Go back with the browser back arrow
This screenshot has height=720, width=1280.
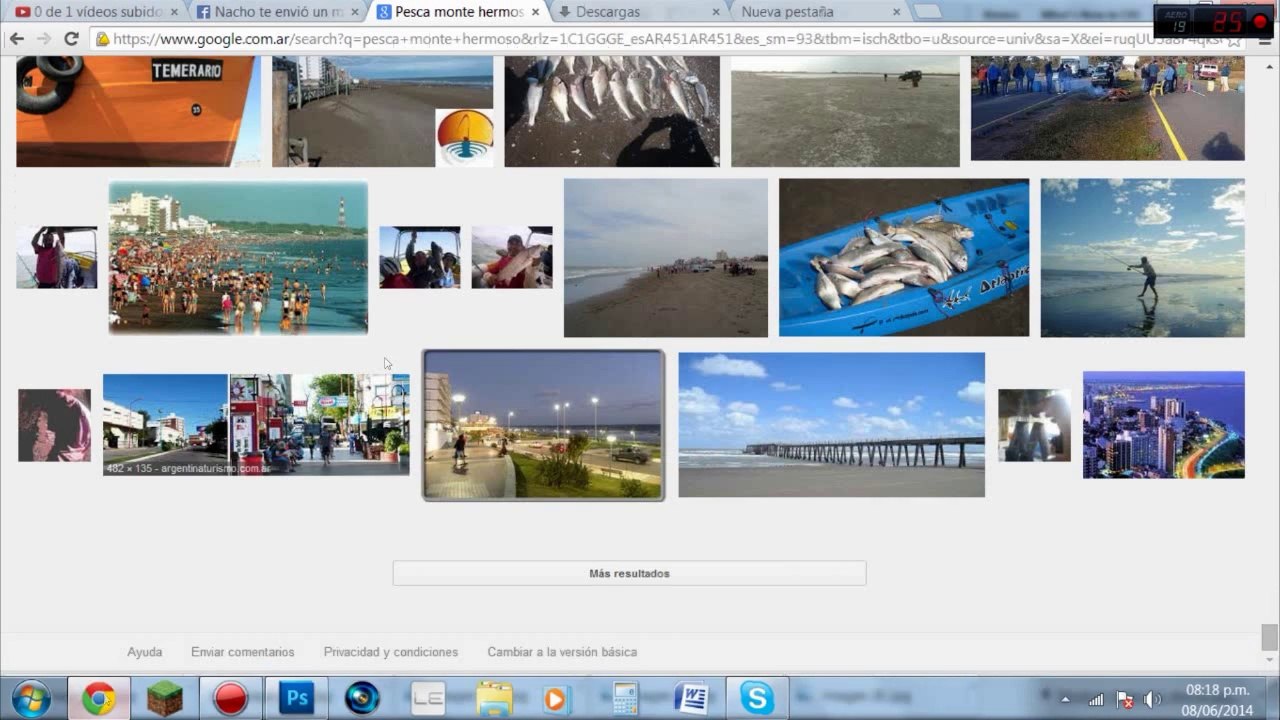(17, 38)
